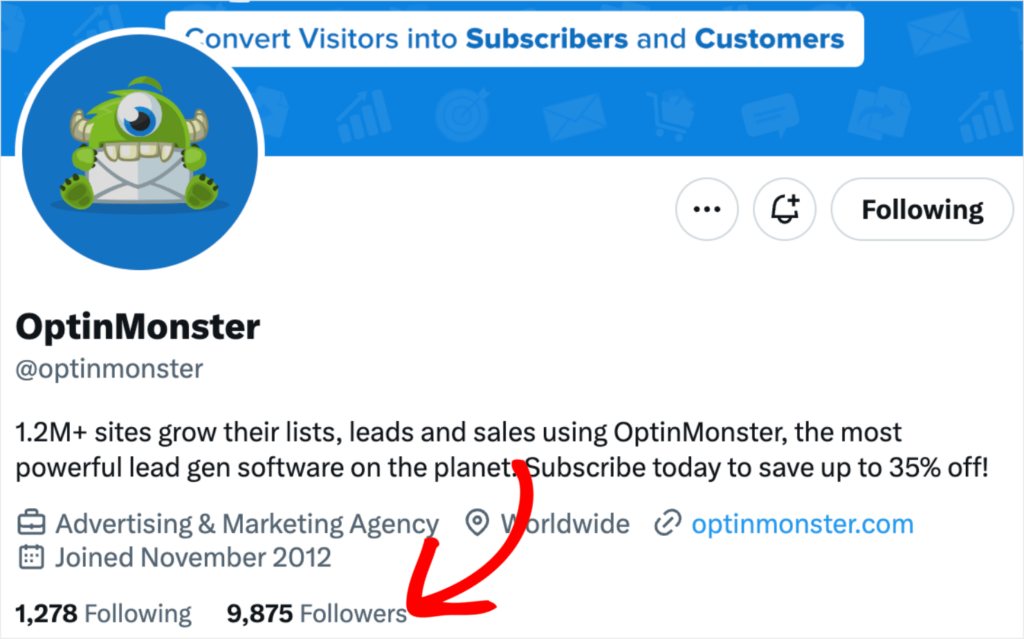The width and height of the screenshot is (1024, 639).
Task: Click the chain link icon beside the website
Action: click(x=666, y=524)
